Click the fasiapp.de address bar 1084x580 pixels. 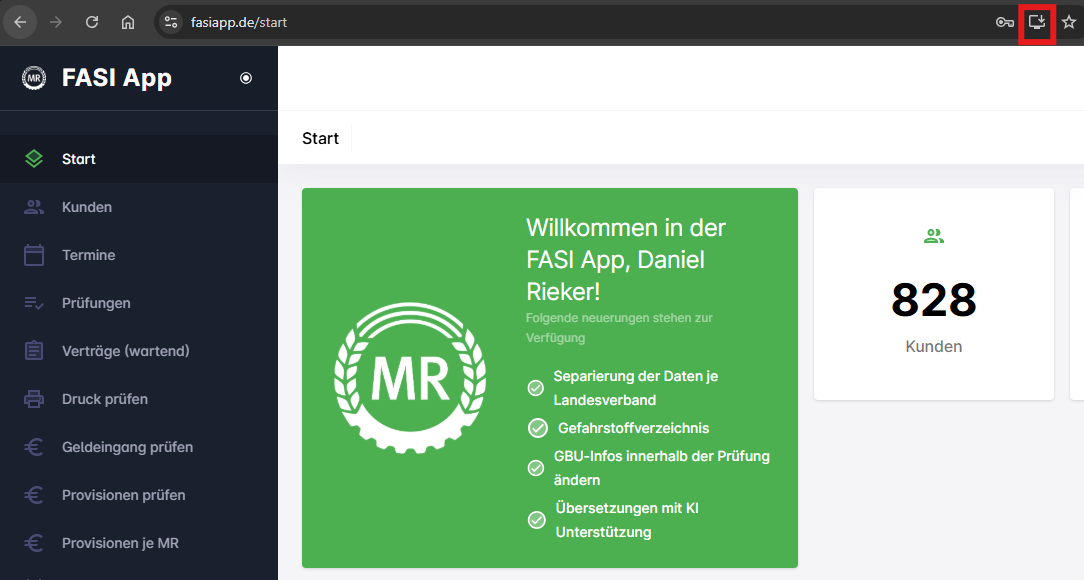(500, 22)
